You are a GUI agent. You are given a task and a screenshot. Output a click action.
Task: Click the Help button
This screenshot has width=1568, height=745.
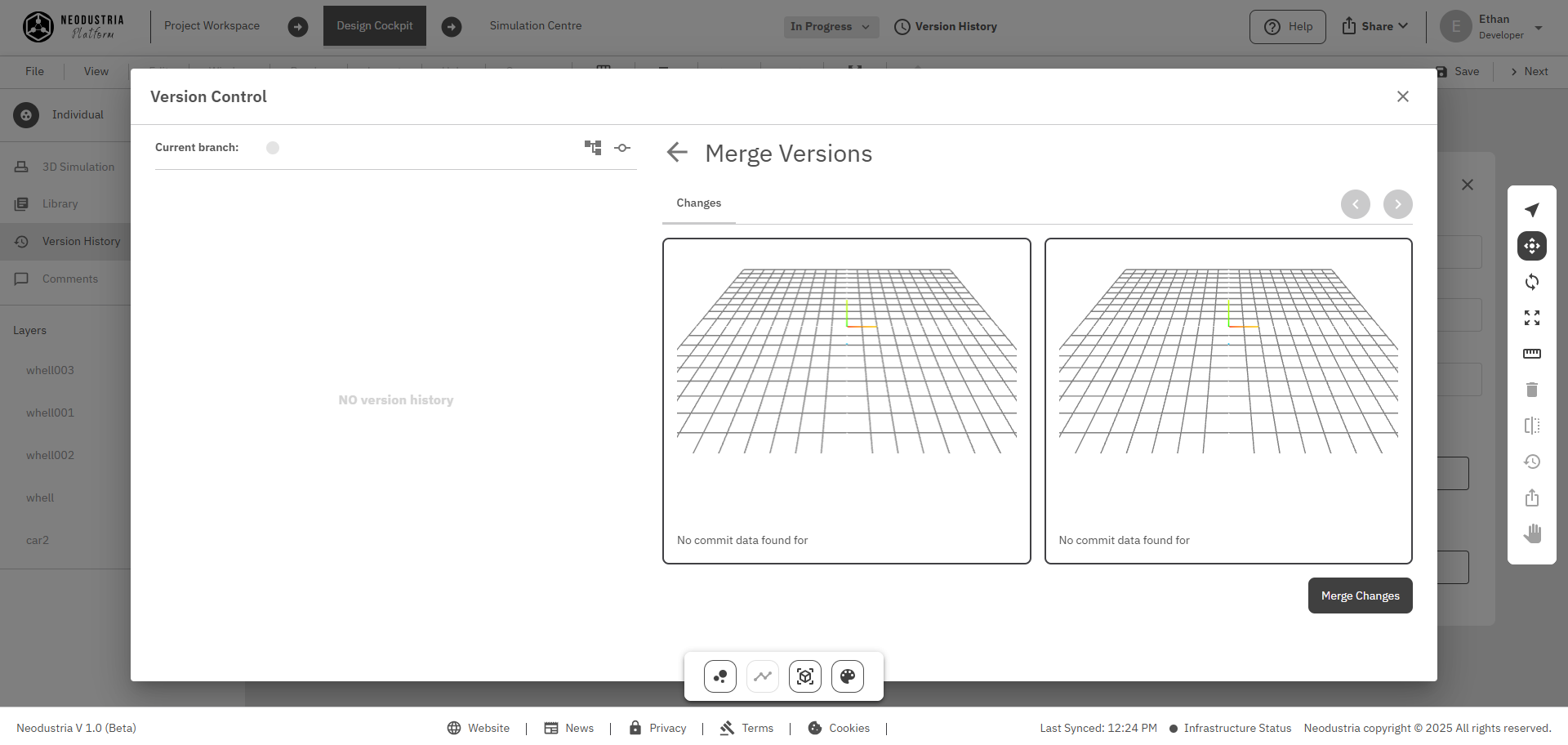click(1287, 27)
